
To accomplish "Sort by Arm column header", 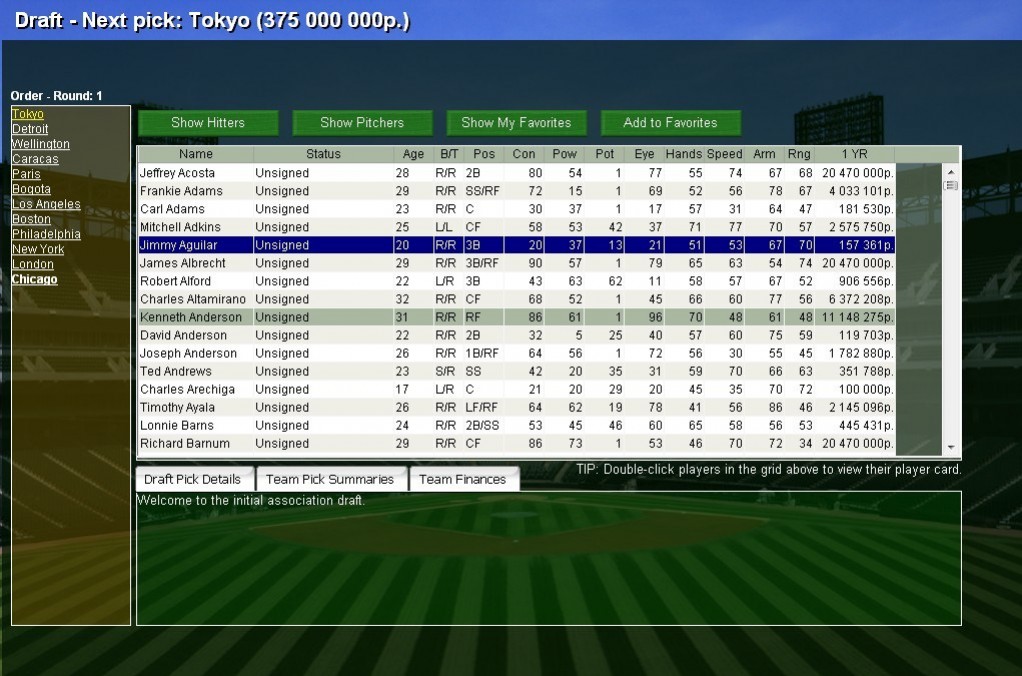I will click(764, 154).
